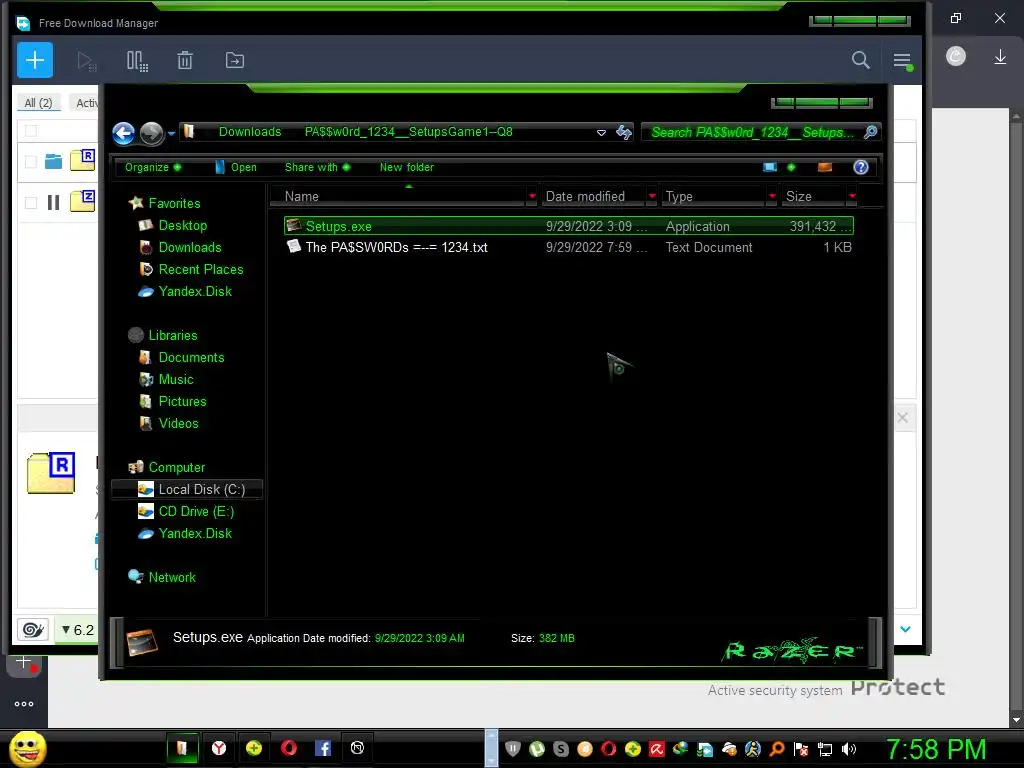Click the folder icon in first download row

53,161
